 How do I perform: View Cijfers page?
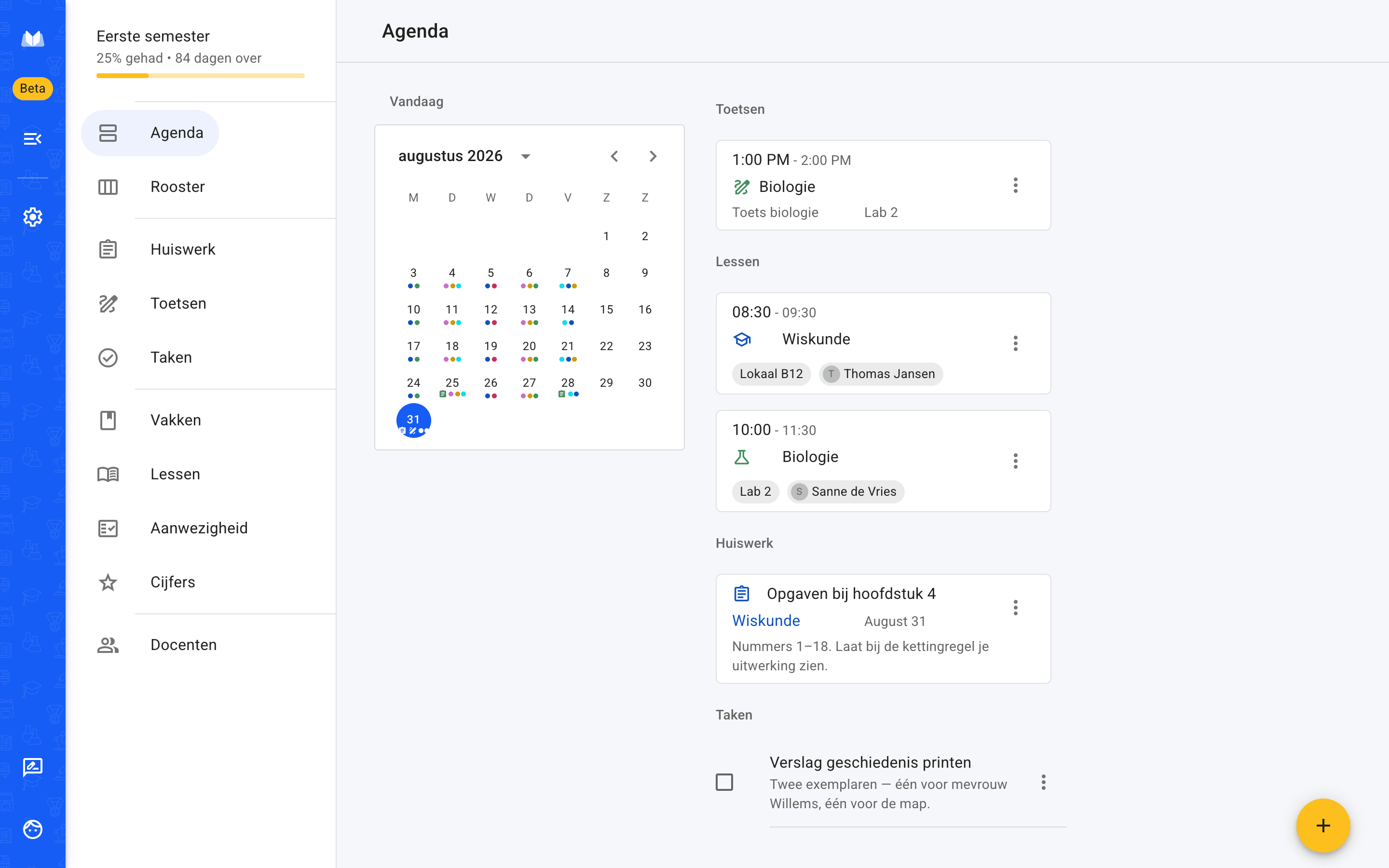(x=173, y=582)
